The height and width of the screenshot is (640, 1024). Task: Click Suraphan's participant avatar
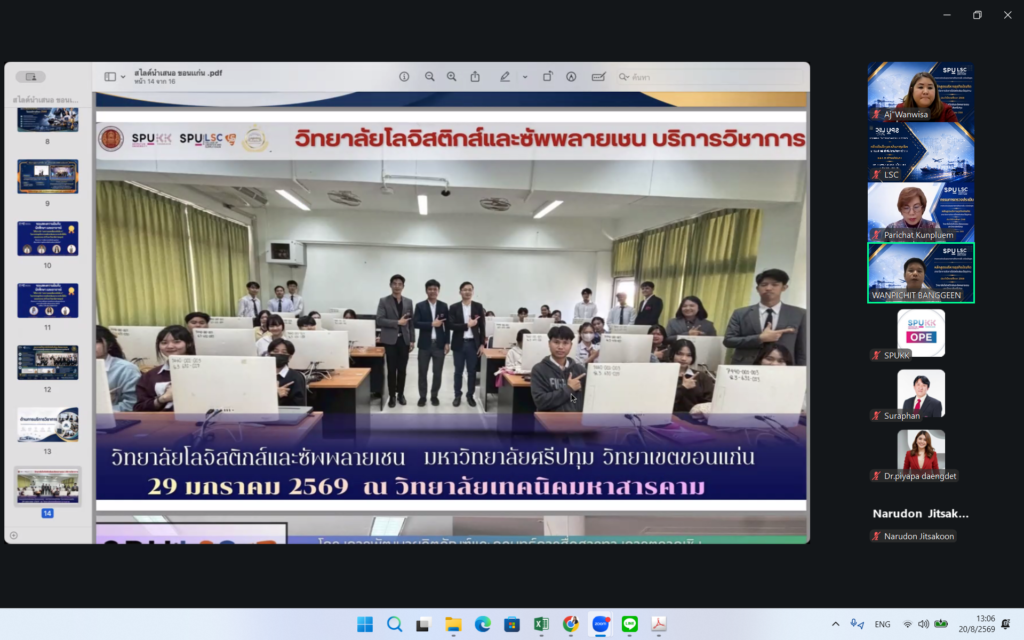(x=921, y=393)
